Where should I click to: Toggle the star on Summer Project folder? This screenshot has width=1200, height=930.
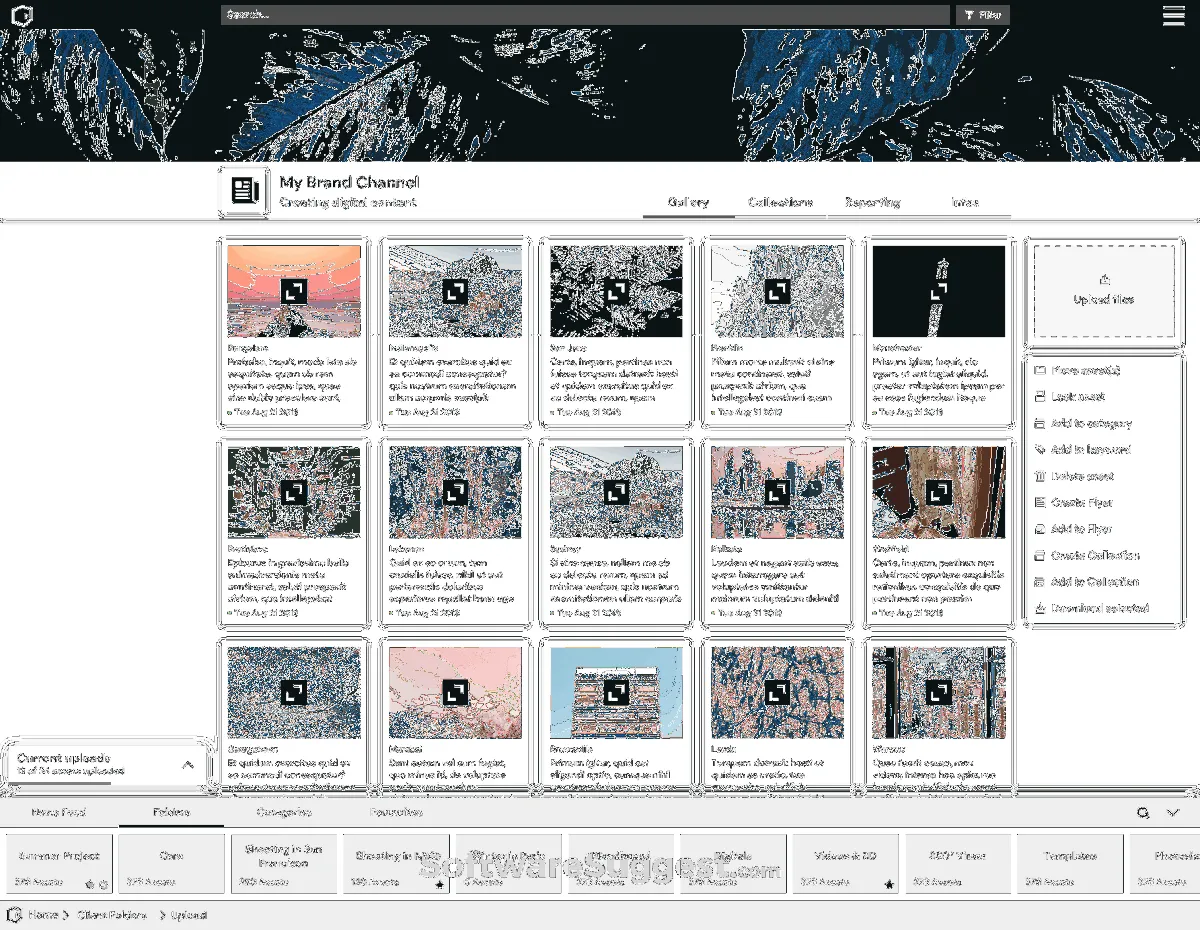(x=90, y=884)
